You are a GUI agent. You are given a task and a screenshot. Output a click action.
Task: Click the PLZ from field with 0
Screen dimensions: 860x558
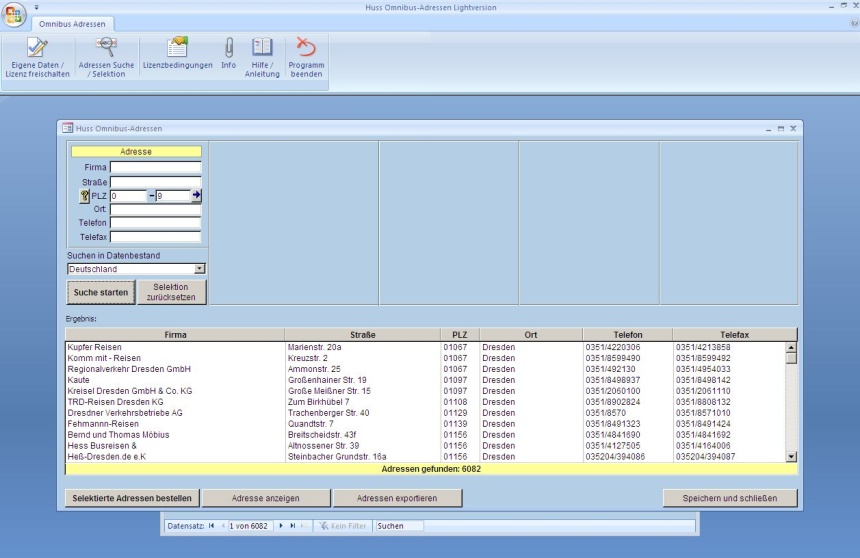129,196
